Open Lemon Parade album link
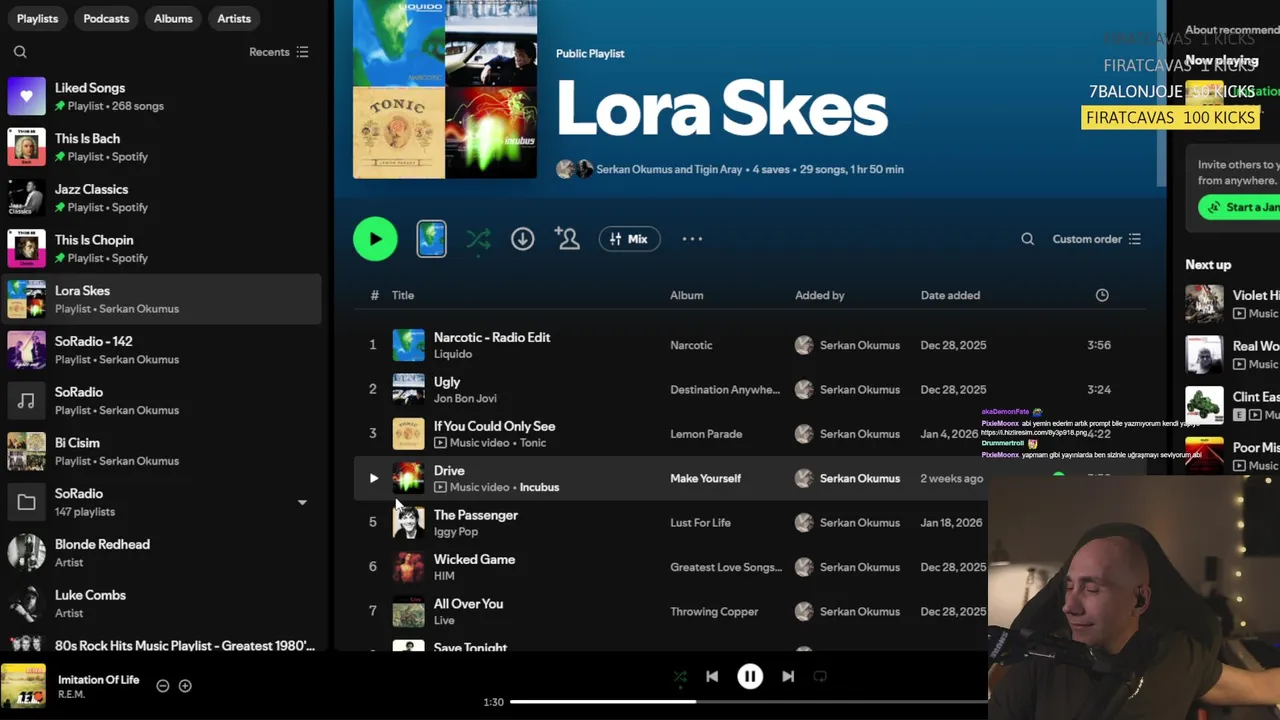Image resolution: width=1280 pixels, height=720 pixels. pos(706,434)
